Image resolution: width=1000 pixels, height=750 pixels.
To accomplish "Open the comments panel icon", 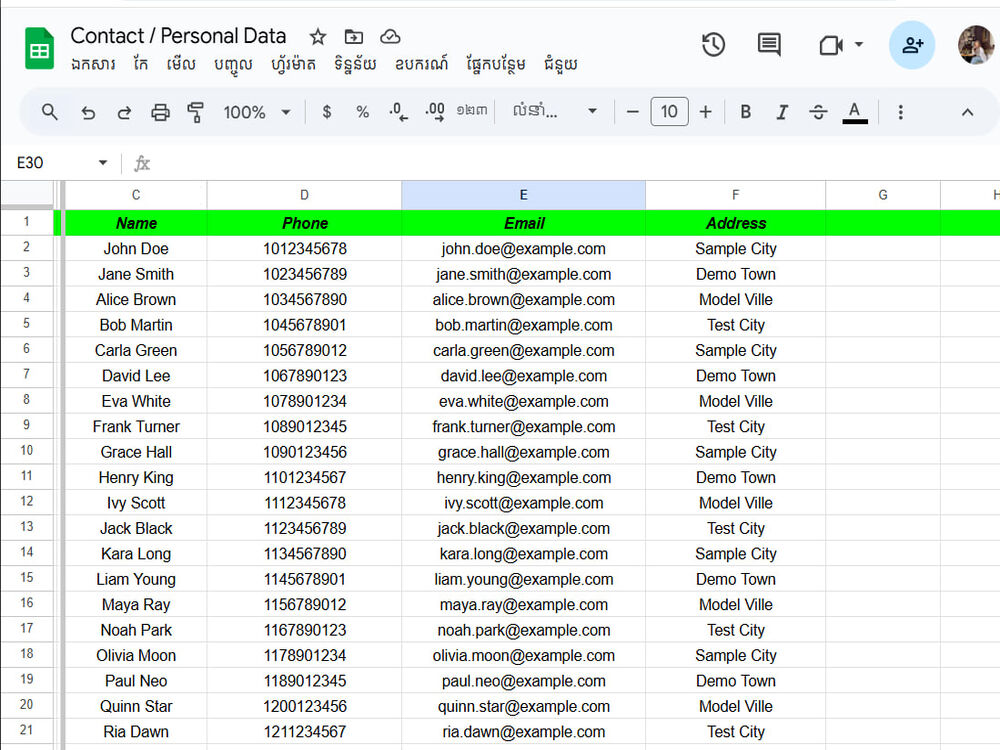I will [768, 45].
